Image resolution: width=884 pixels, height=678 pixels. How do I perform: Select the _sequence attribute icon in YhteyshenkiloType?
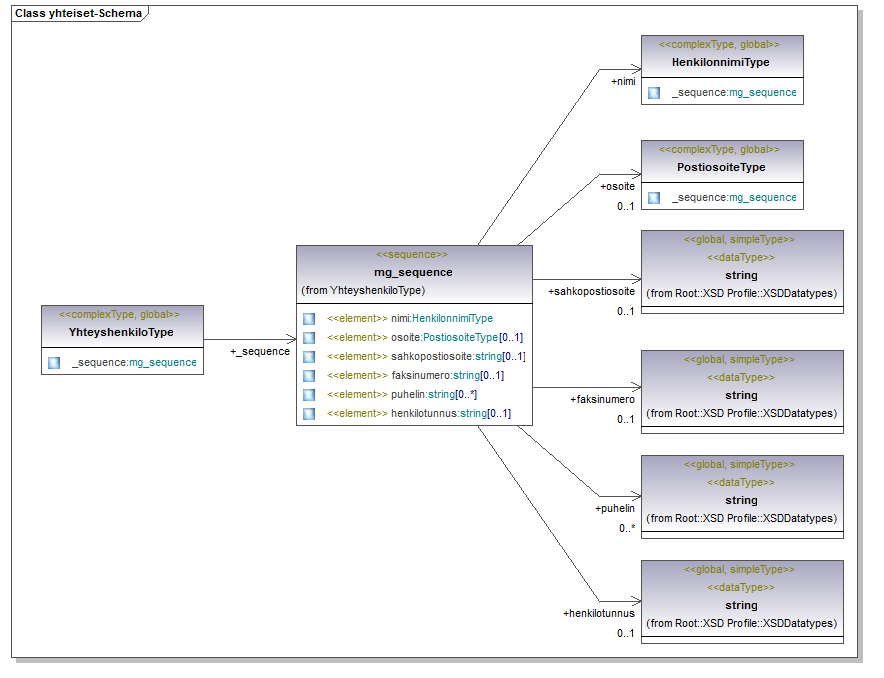(54, 362)
